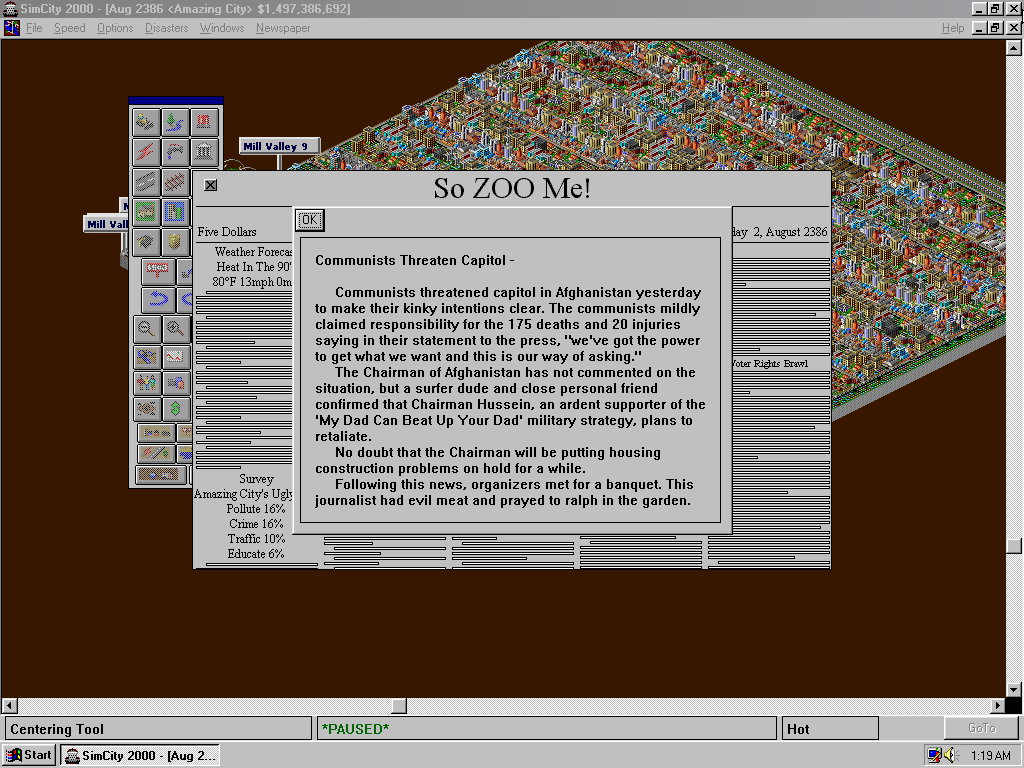The width and height of the screenshot is (1024, 768).
Task: Click the volume speaker tray icon
Action: click(x=950, y=756)
